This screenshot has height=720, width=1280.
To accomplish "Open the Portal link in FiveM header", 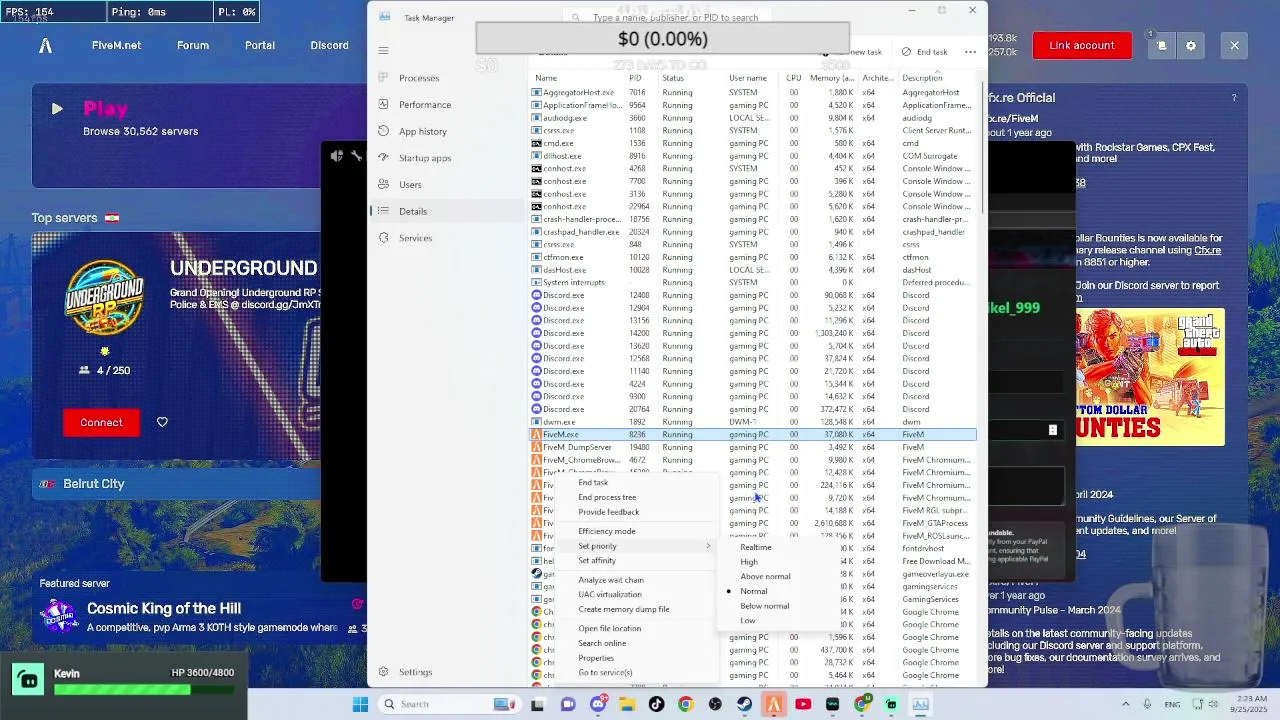I will [x=260, y=45].
